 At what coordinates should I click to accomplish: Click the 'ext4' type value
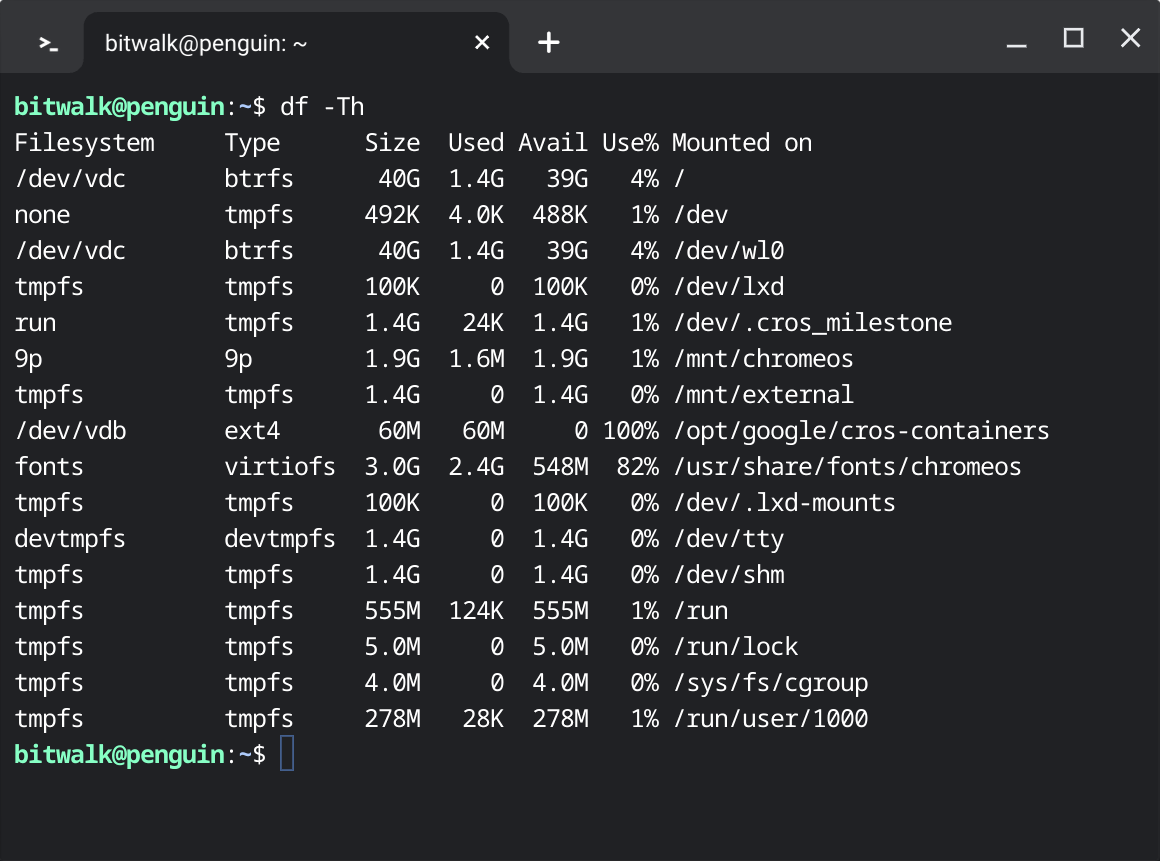pyautogui.click(x=252, y=431)
